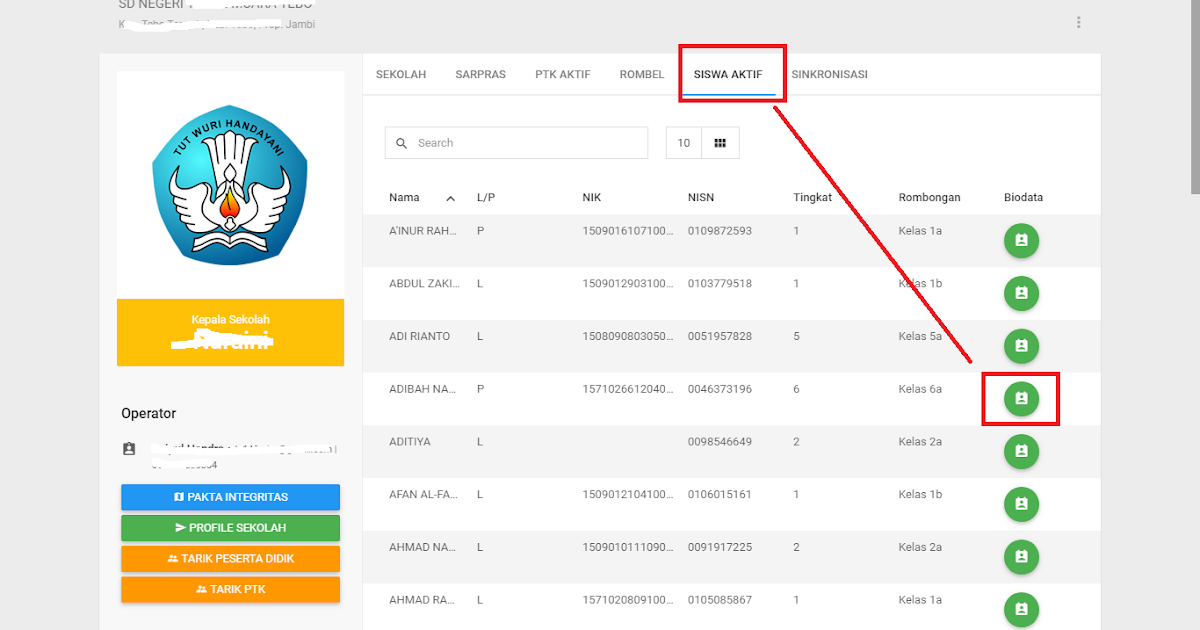Viewport: 1200px width, 630px height.
Task: Click the search magnifier icon
Action: pyautogui.click(x=401, y=143)
